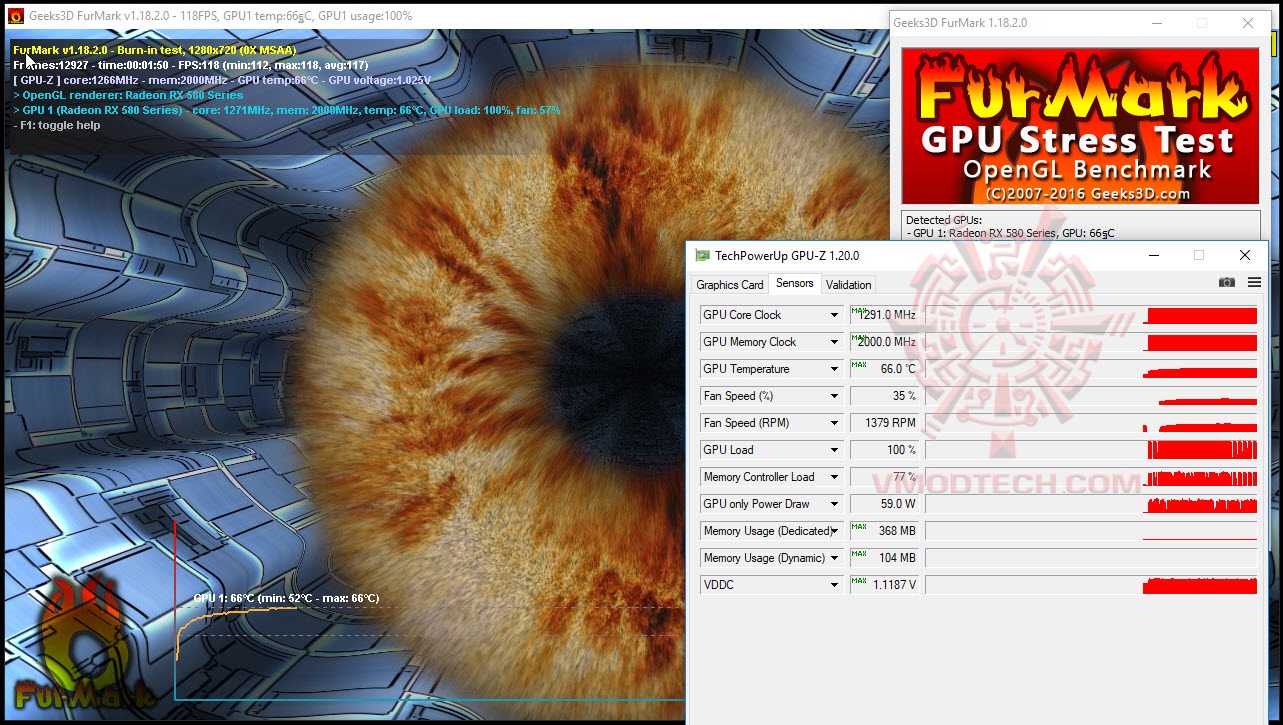Click the 1.1187 V VDDC reading

click(884, 585)
